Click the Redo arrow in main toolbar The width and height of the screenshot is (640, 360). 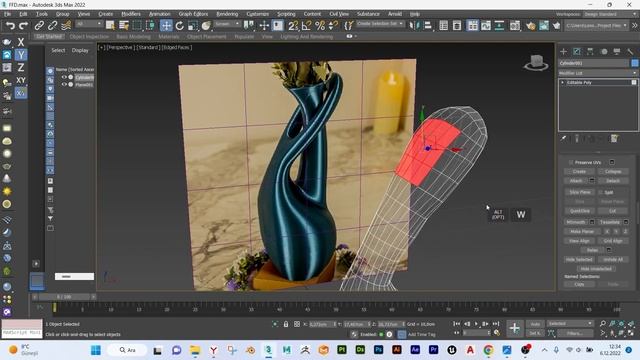click(23, 26)
